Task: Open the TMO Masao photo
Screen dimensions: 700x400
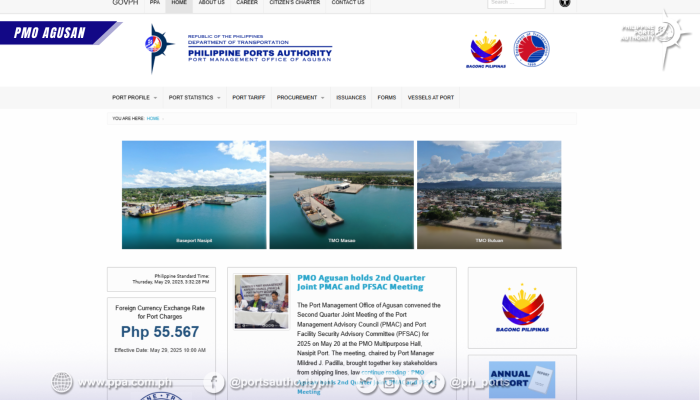Action: 342,195
